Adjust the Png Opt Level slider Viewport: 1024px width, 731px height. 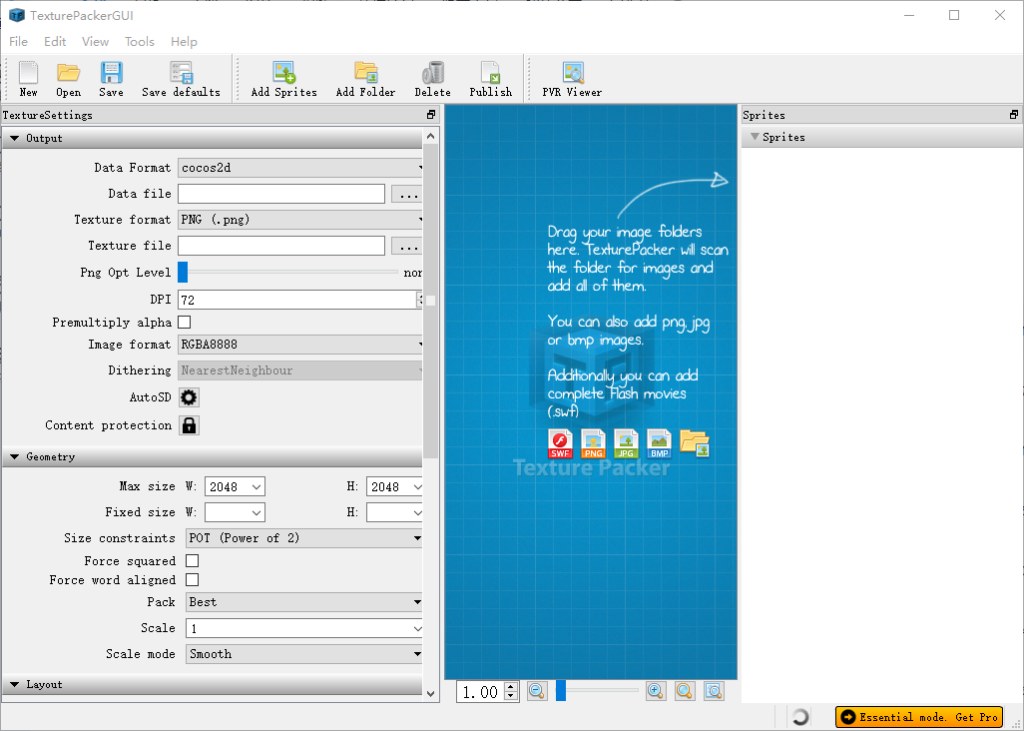point(183,272)
